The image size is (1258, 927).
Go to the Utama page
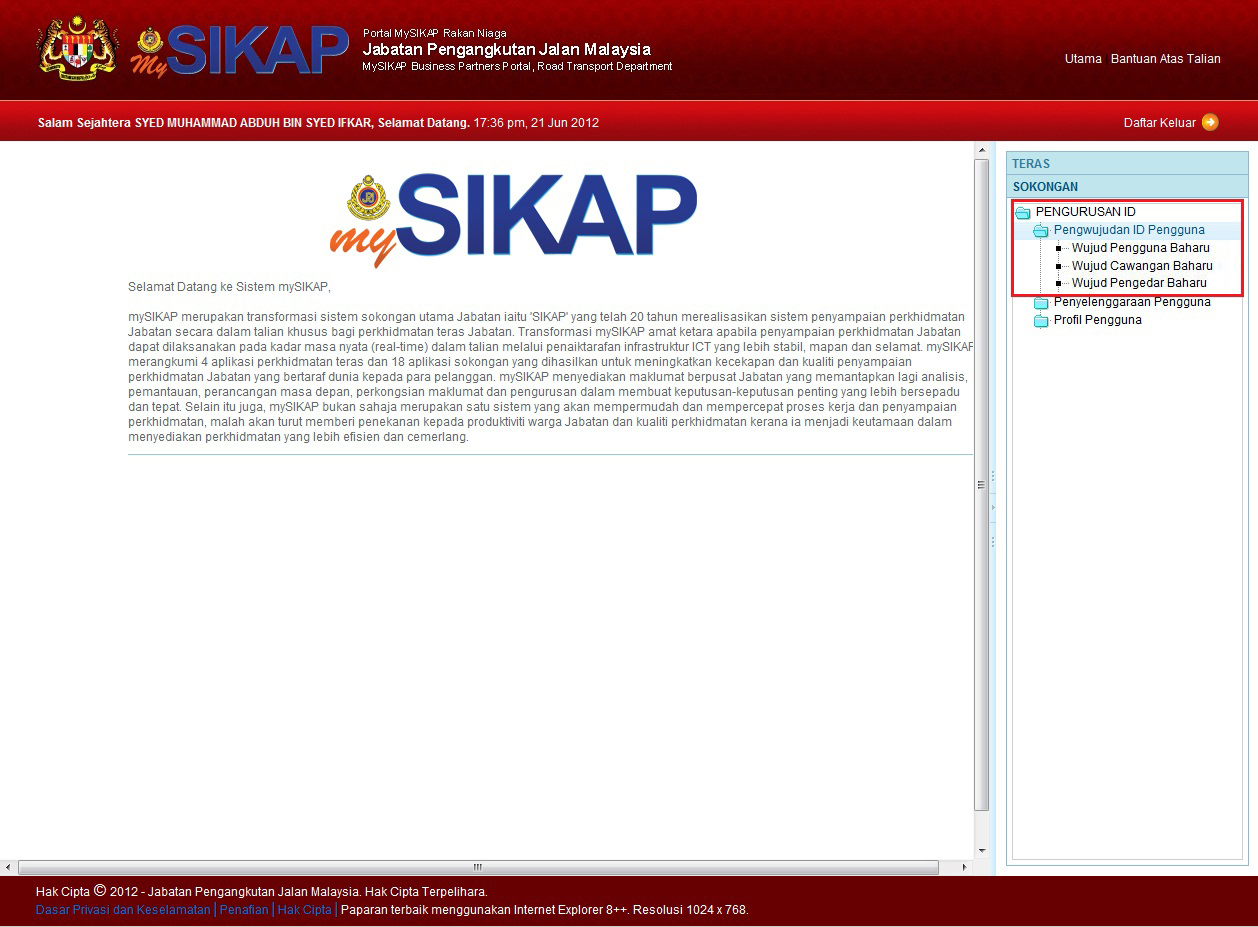tap(1083, 59)
